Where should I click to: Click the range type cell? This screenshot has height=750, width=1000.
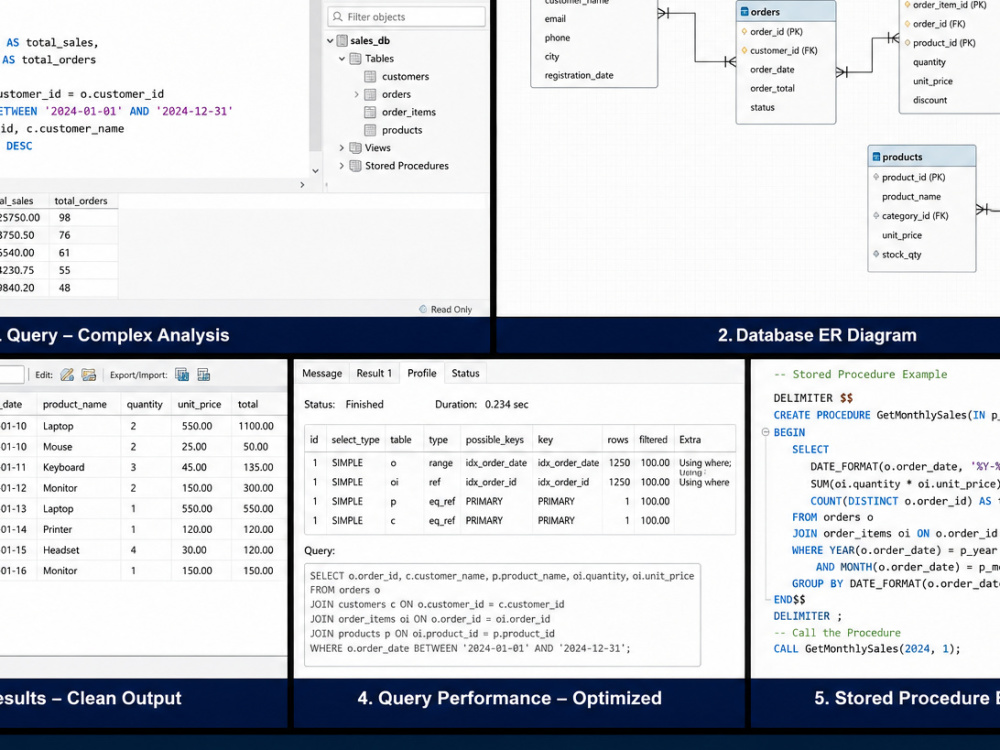[441, 463]
